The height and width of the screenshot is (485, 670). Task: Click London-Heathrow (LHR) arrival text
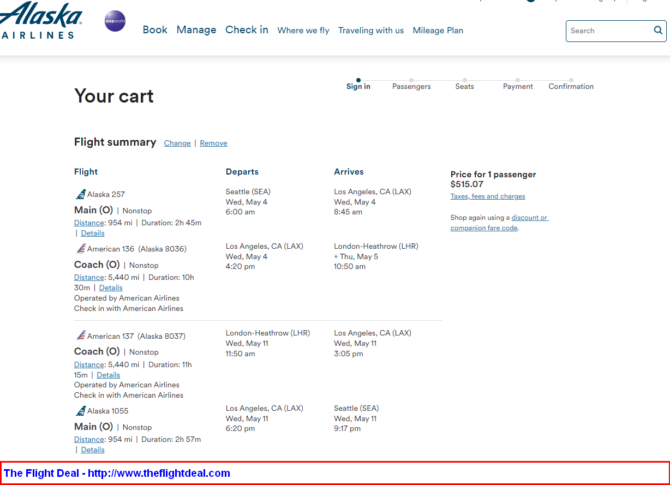pos(376,246)
